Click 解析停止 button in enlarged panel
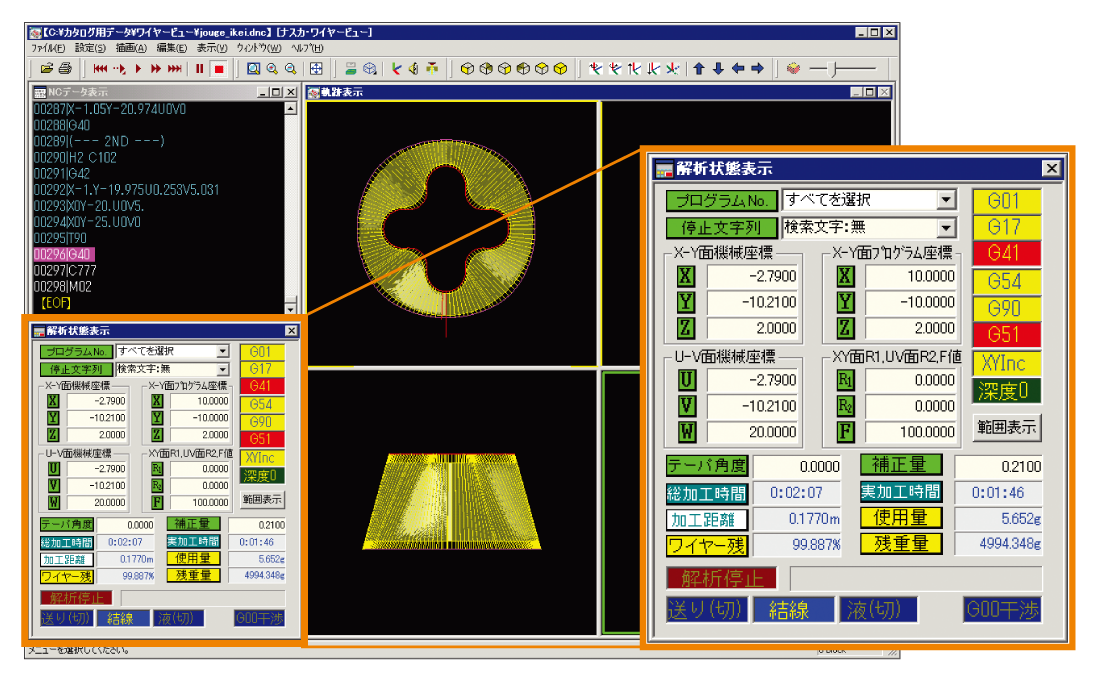Image resolution: width=1094 pixels, height=680 pixels. point(721,578)
